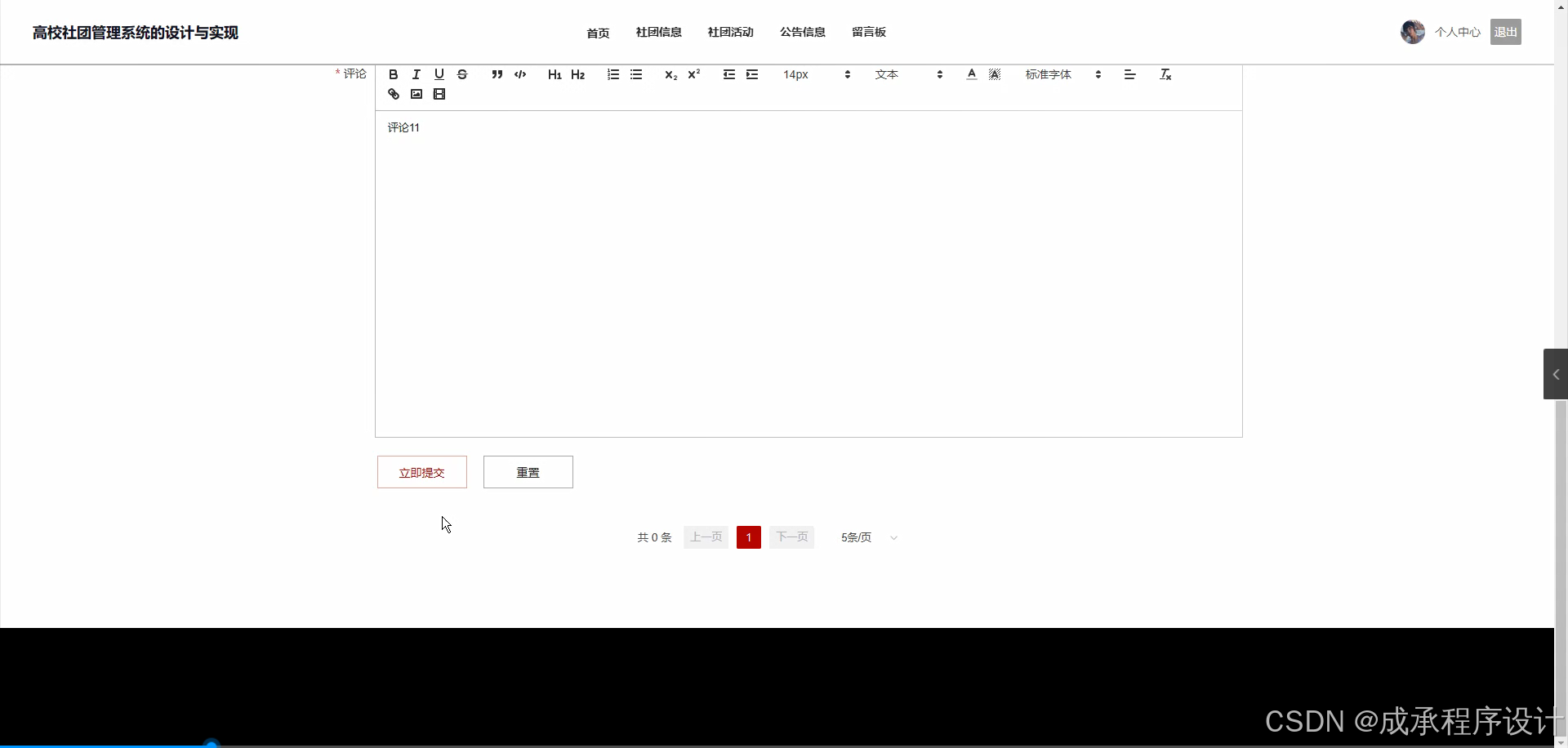Viewport: 1568px width, 748px height.
Task: Insert a video into the comment
Action: coord(439,94)
